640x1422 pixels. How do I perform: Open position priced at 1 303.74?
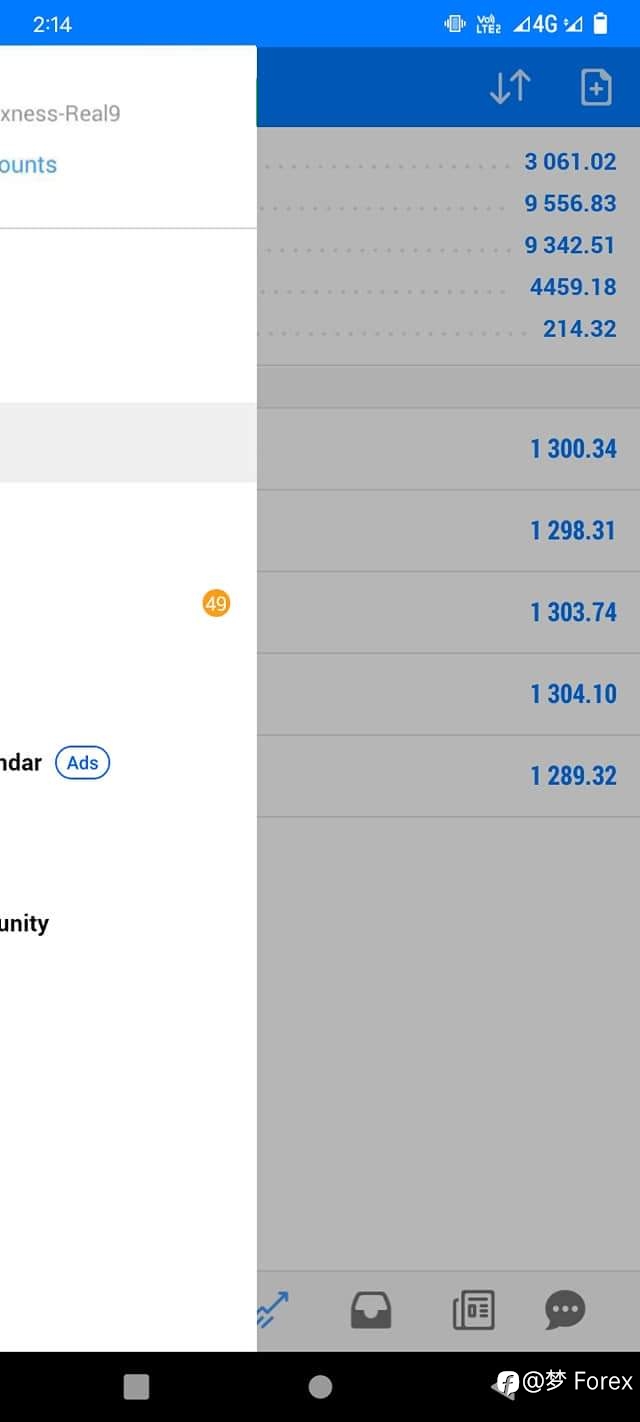(448, 613)
